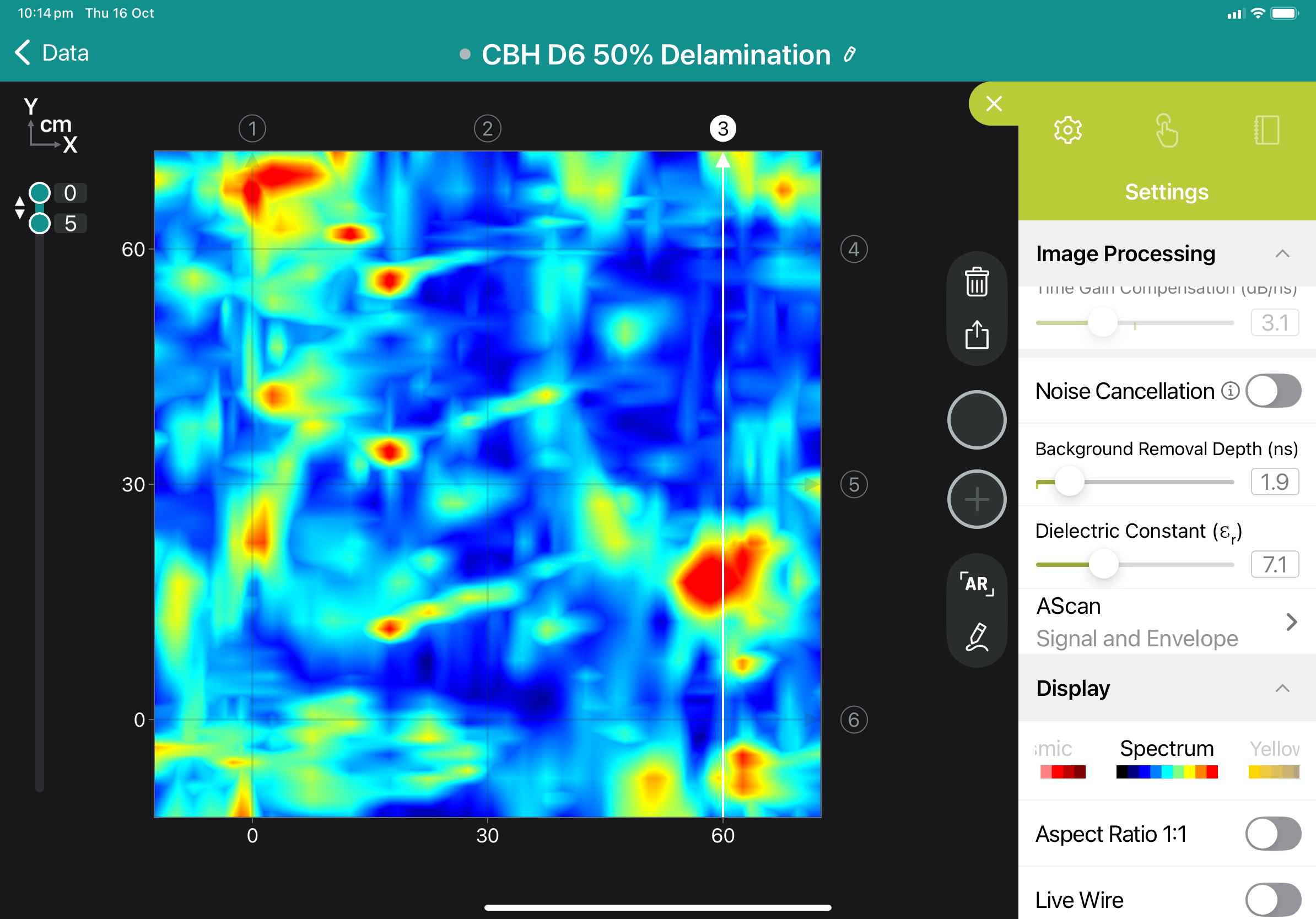This screenshot has width=1316, height=919.
Task: Enable the Live Wire toggle
Action: [x=1272, y=900]
